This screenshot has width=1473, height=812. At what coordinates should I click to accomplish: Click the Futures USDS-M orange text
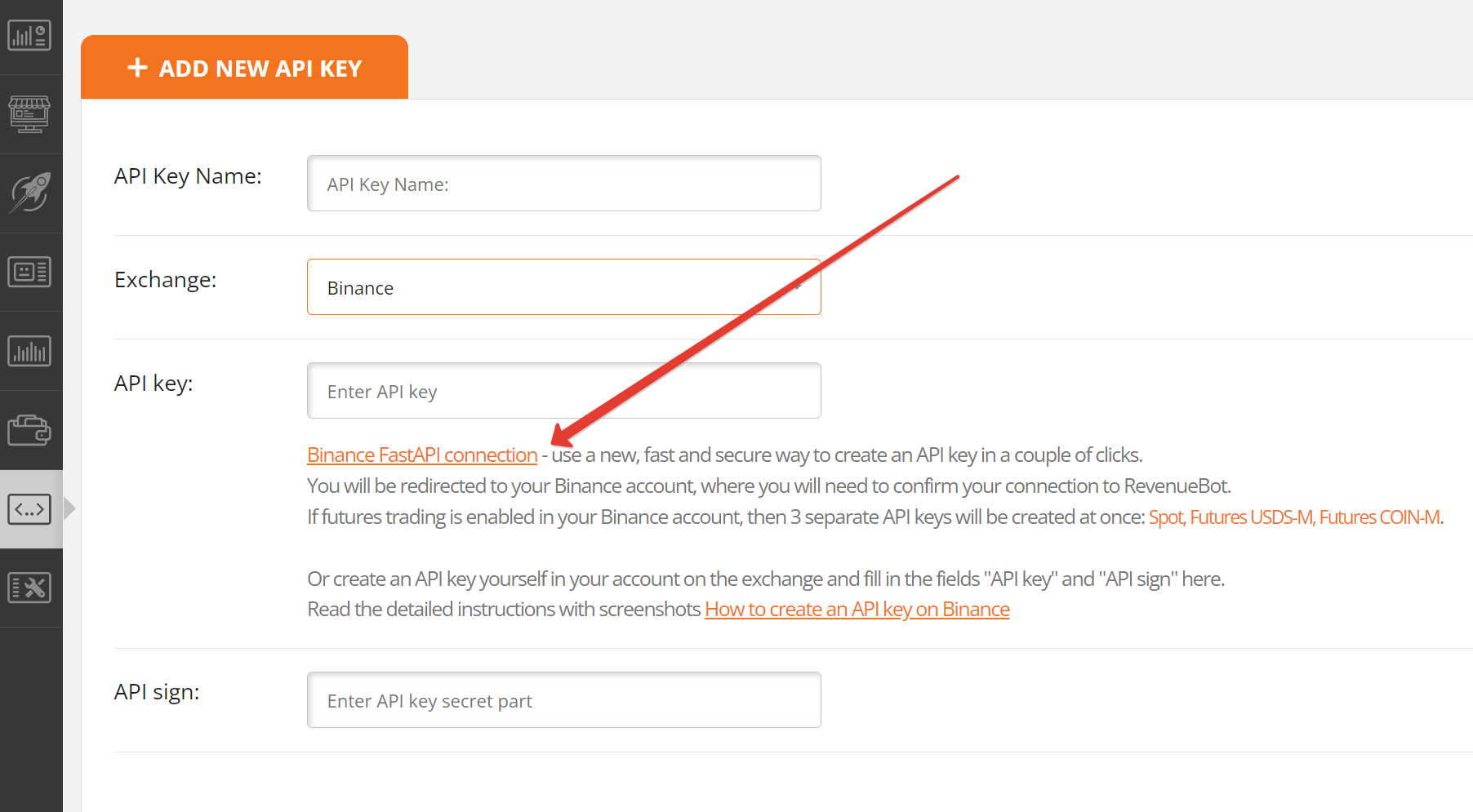[1251, 517]
